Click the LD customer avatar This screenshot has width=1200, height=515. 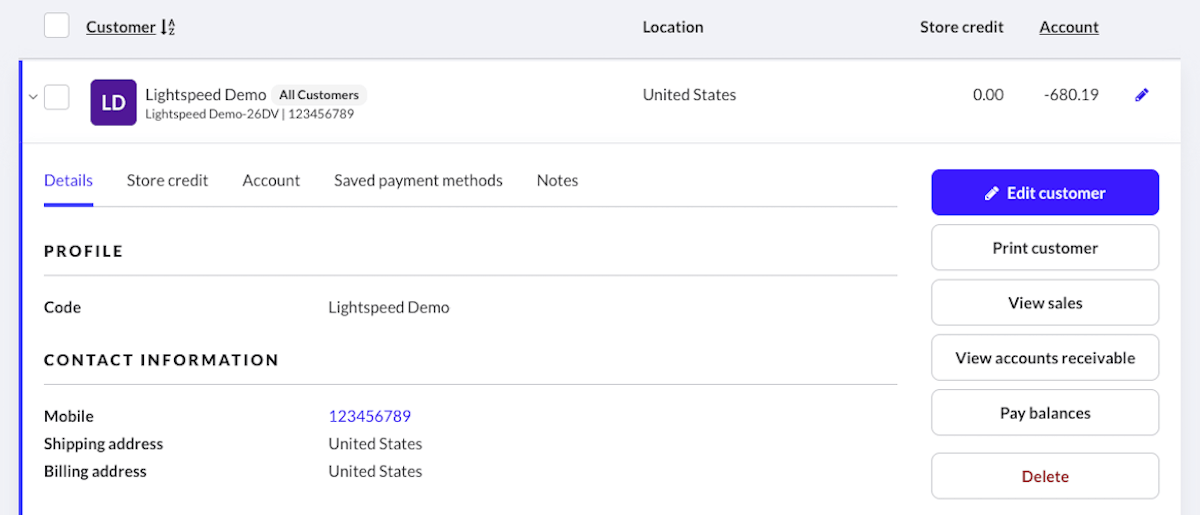tap(113, 102)
